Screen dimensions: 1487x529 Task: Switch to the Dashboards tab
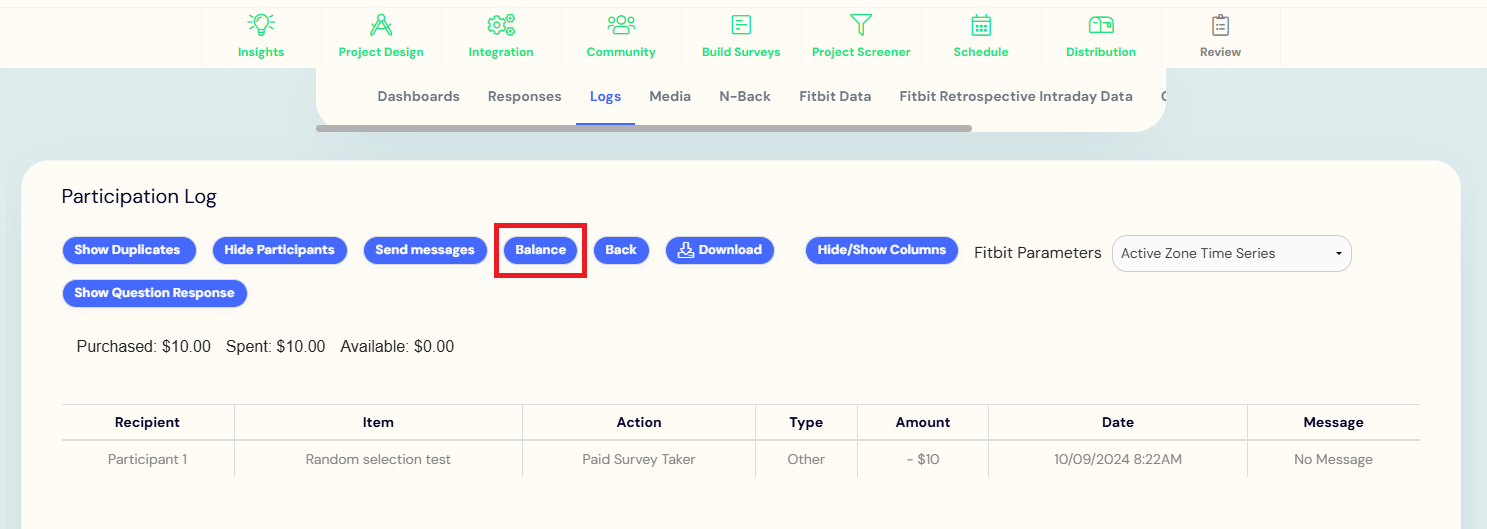pyautogui.click(x=418, y=97)
